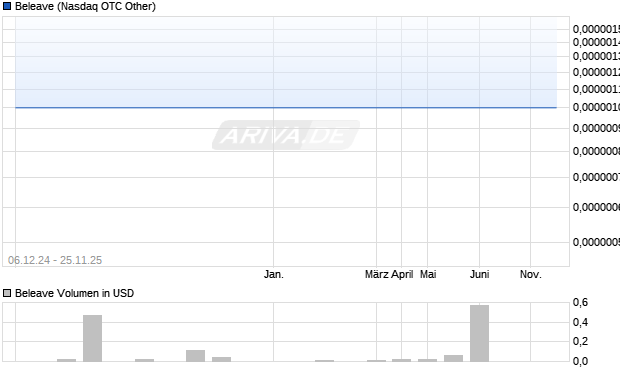Image resolution: width=620 pixels, height=371 pixels.
Task: Click the '0,0' volume axis value
Action: tap(580, 361)
